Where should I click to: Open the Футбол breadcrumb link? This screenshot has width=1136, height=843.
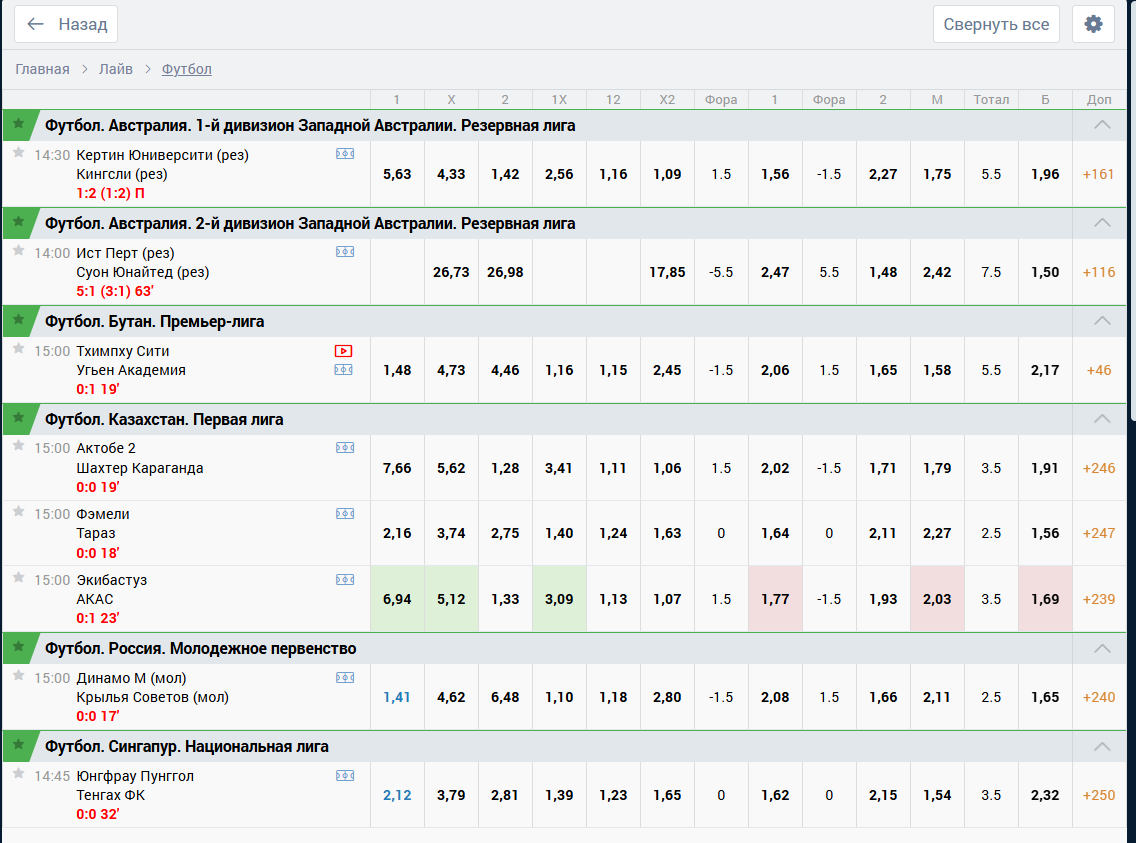point(186,69)
